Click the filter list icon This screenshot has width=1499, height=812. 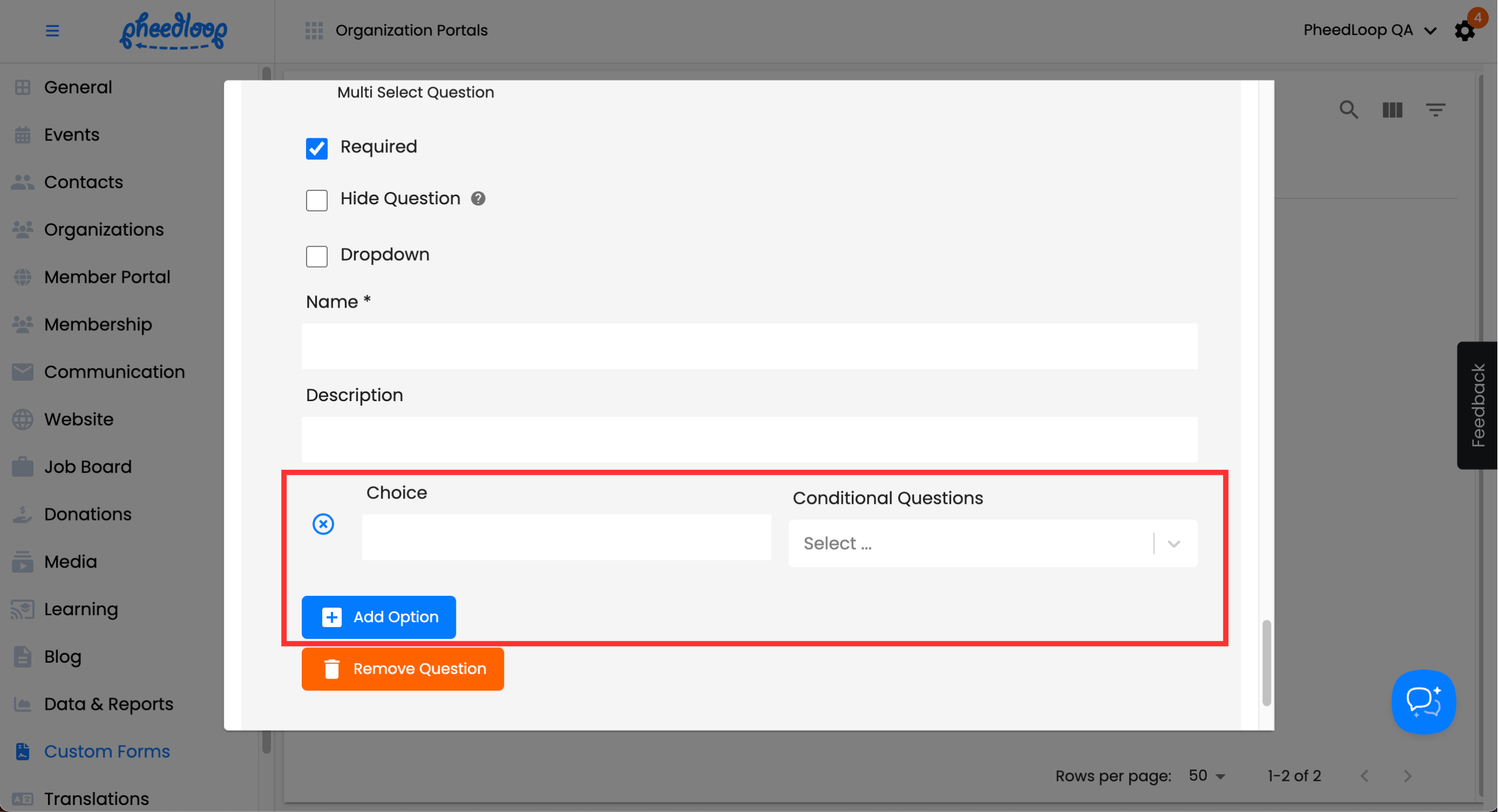(x=1435, y=110)
